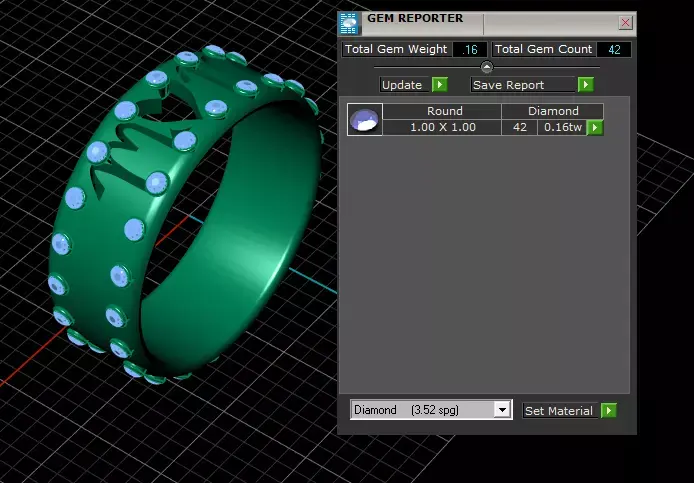
Task: Select the round gem thumbnail
Action: [365, 120]
